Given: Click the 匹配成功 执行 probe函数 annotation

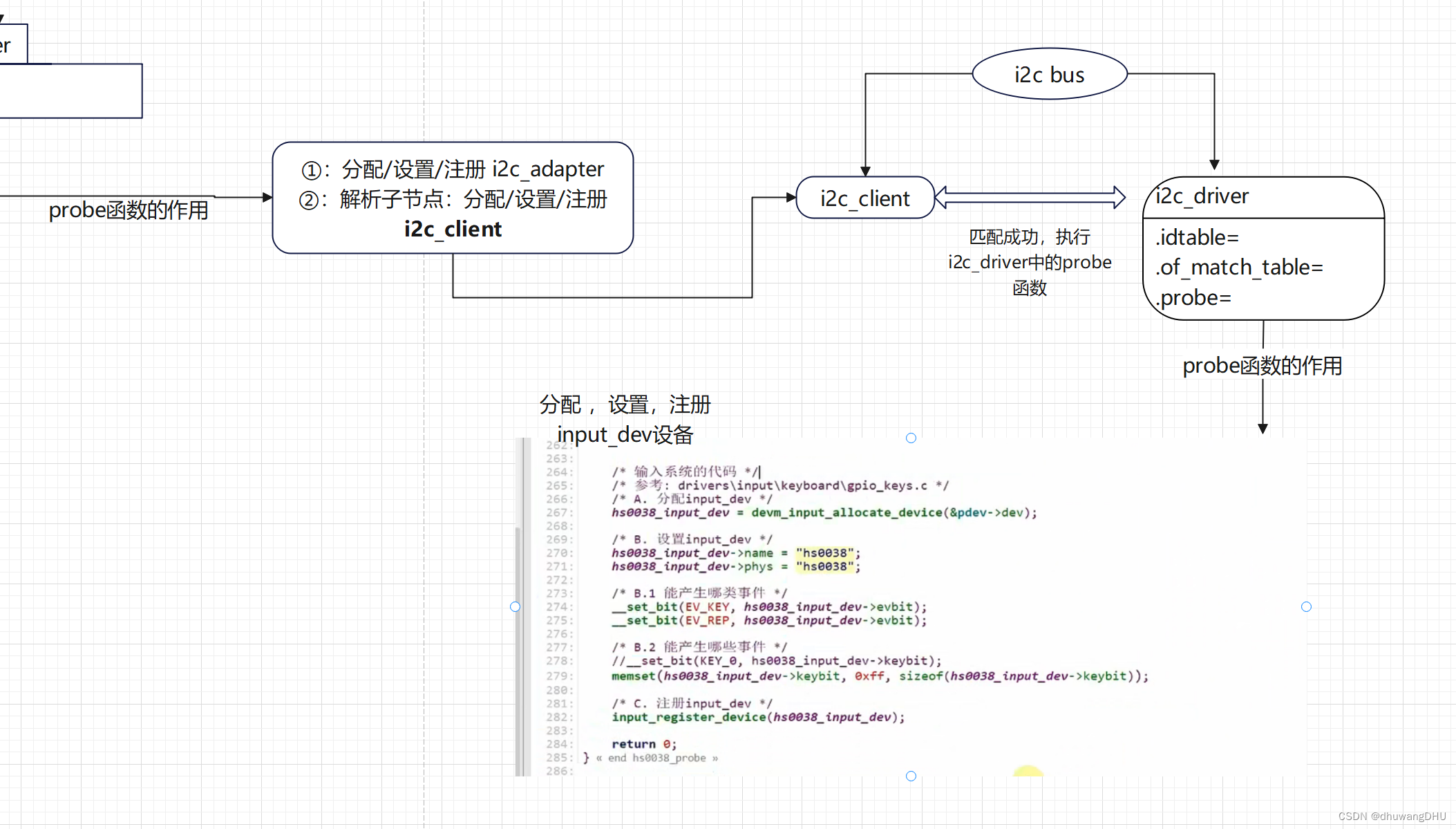Looking at the screenshot, I should 1030,262.
